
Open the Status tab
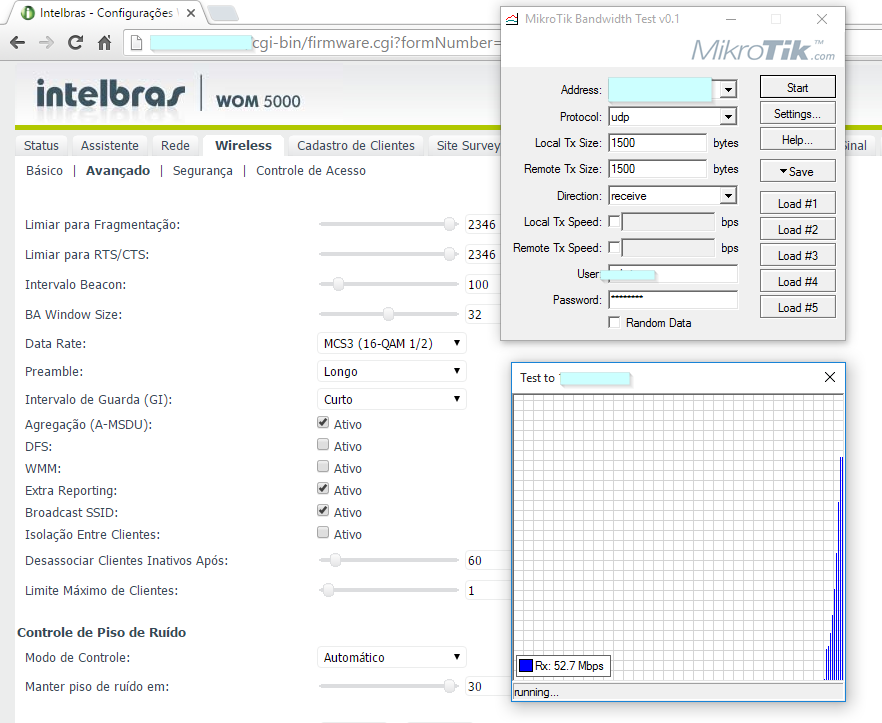click(41, 145)
